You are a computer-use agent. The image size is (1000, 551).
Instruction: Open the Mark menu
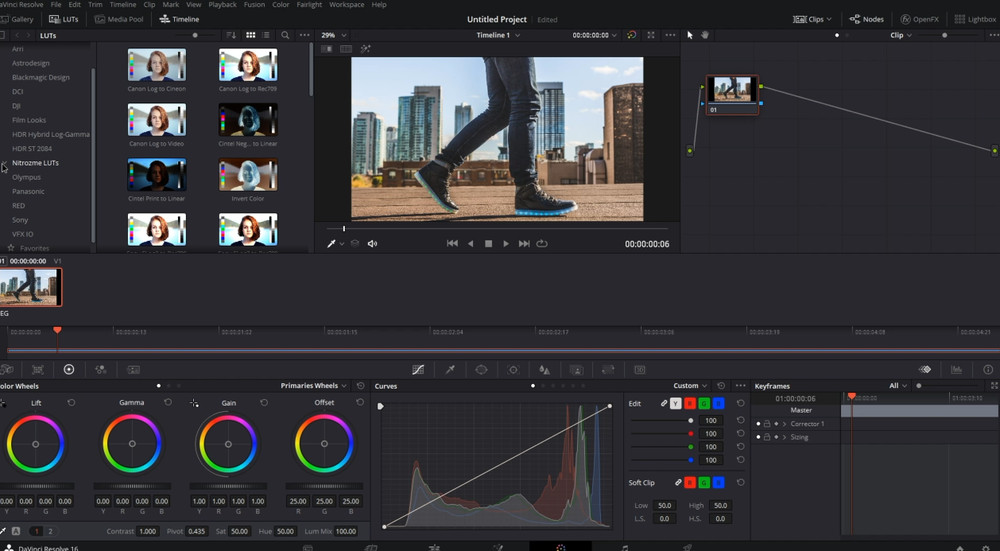click(171, 4)
